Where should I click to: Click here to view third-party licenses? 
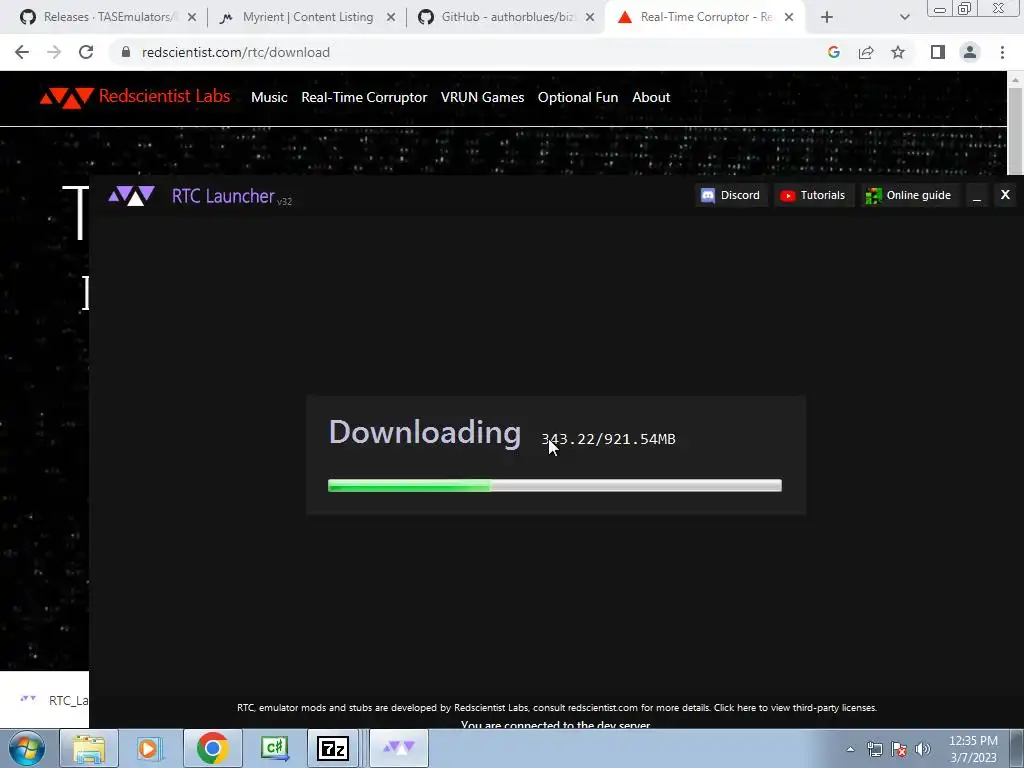tap(795, 707)
